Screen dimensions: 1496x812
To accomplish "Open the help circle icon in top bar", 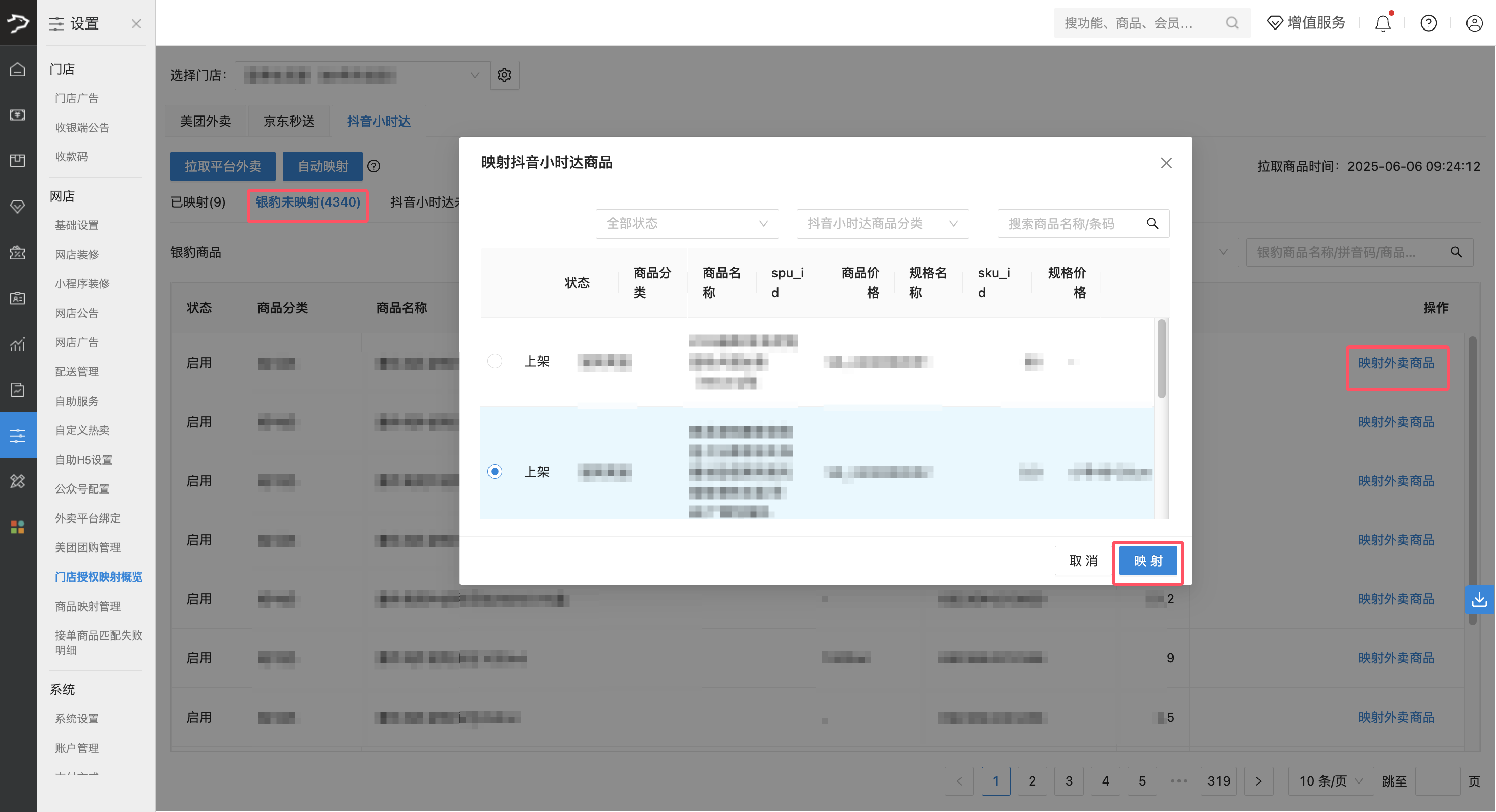I will coord(1429,23).
